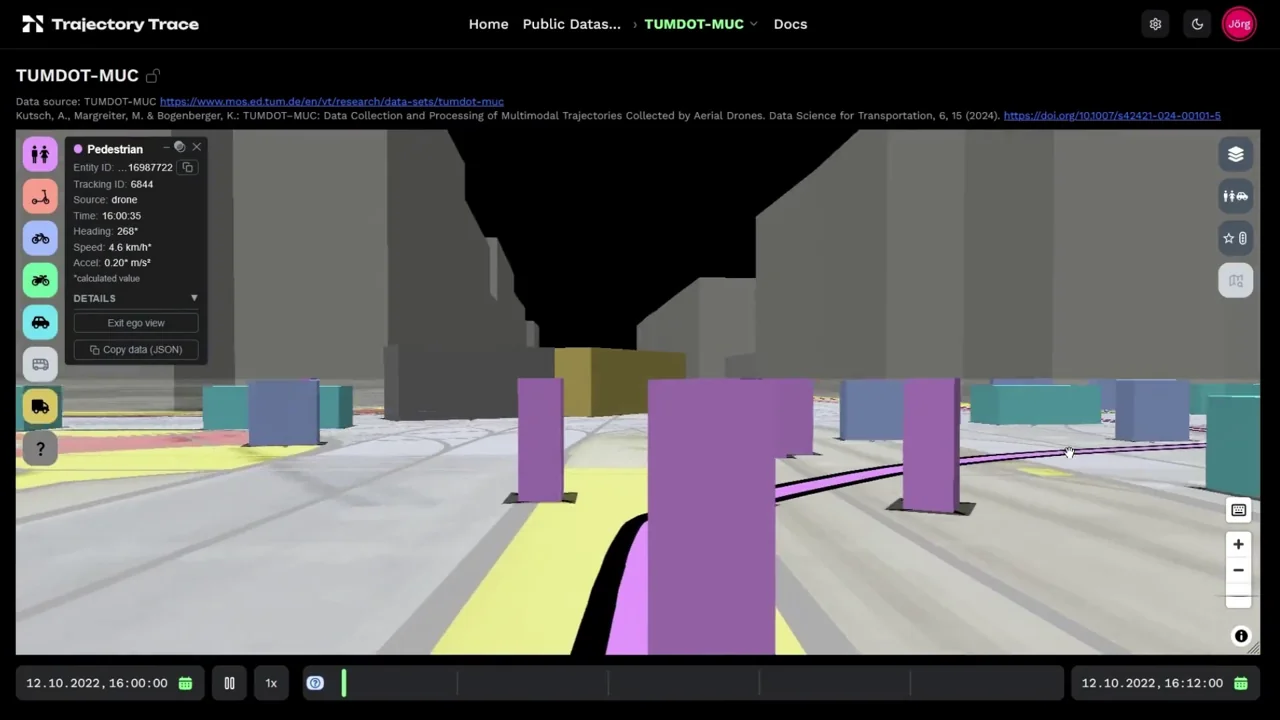The width and height of the screenshot is (1280, 720).
Task: Open the map info icon
Action: [x=1241, y=636]
